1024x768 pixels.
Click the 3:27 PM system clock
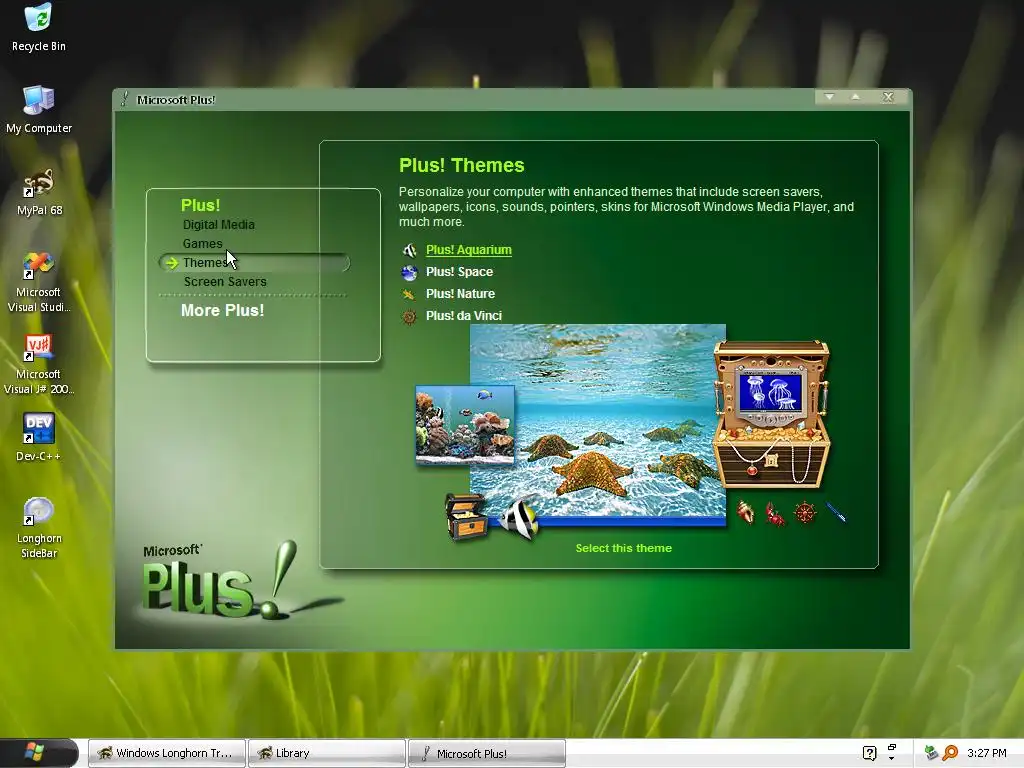tap(986, 753)
